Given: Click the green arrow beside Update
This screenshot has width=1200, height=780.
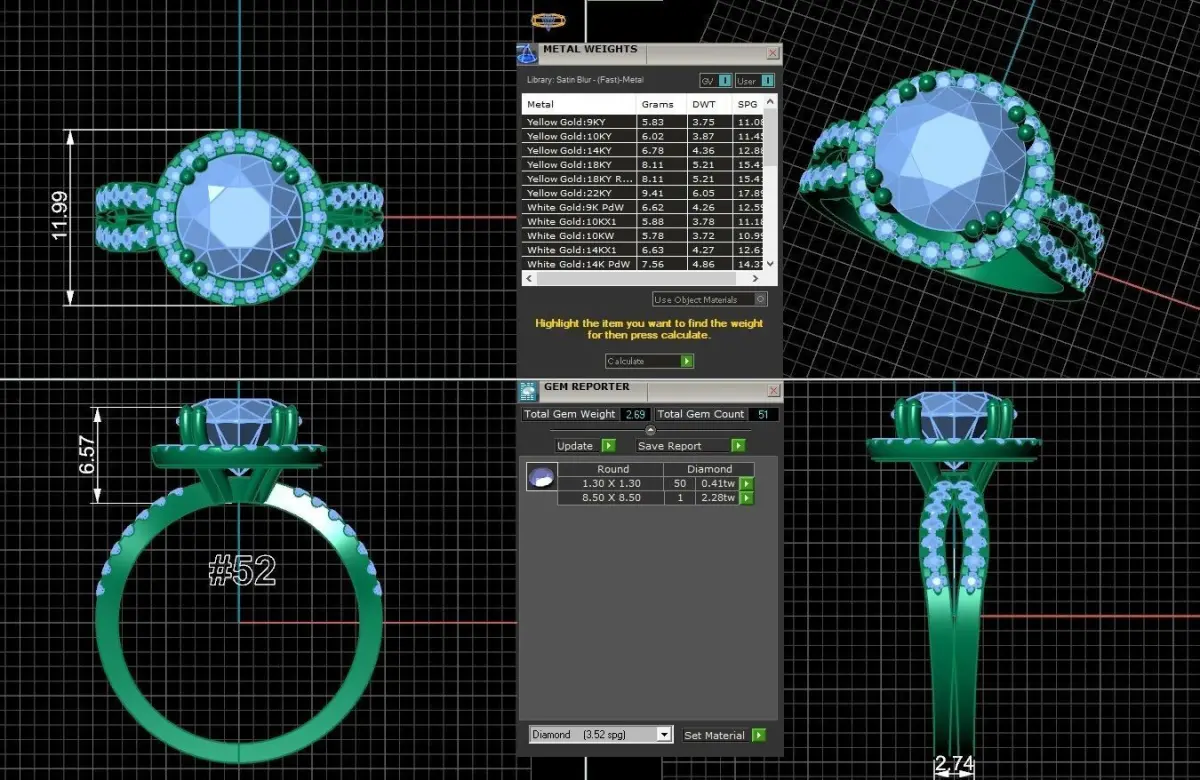Looking at the screenshot, I should tap(609, 446).
